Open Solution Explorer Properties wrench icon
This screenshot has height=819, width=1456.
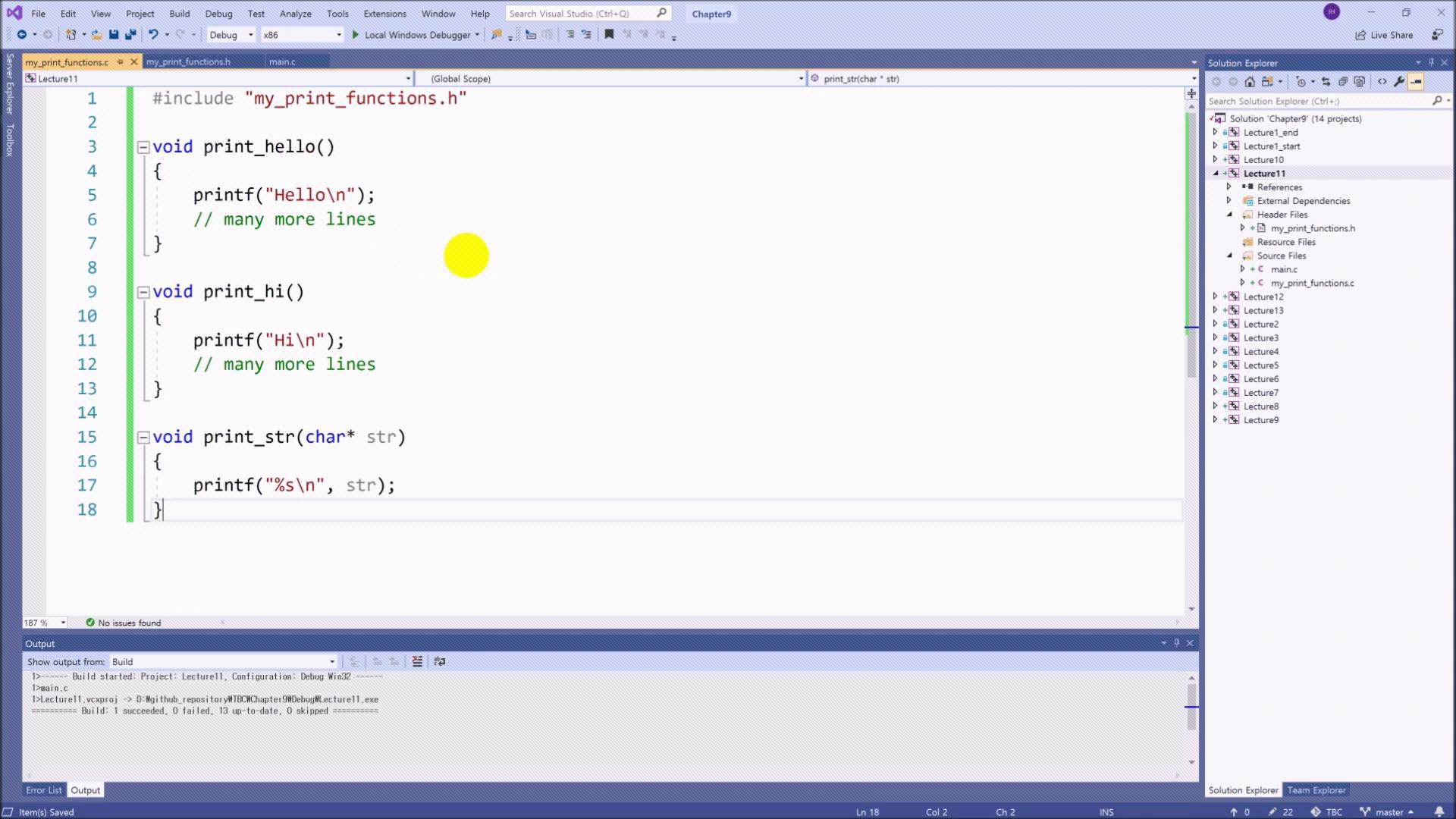click(1399, 82)
